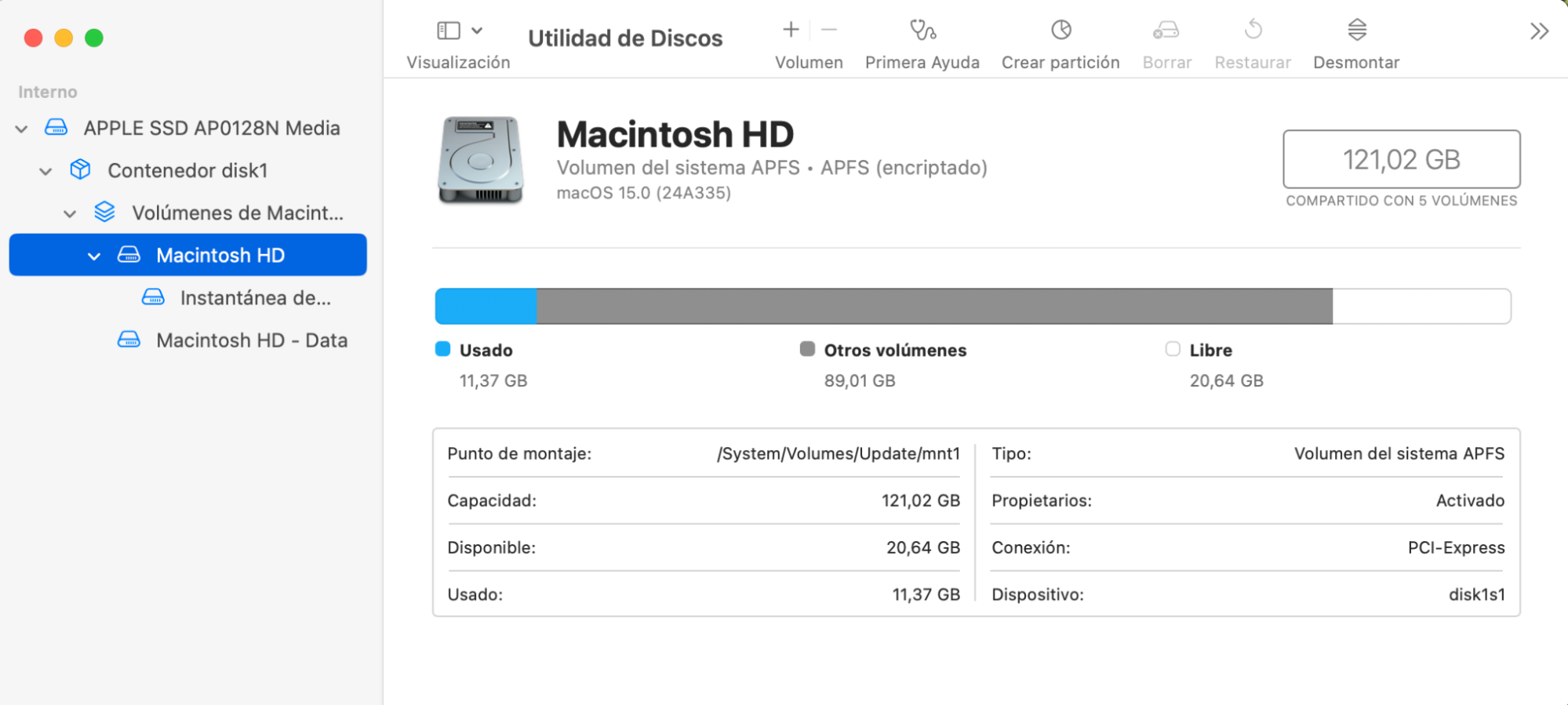Click the Contenedor disk1 cube icon

click(x=80, y=169)
